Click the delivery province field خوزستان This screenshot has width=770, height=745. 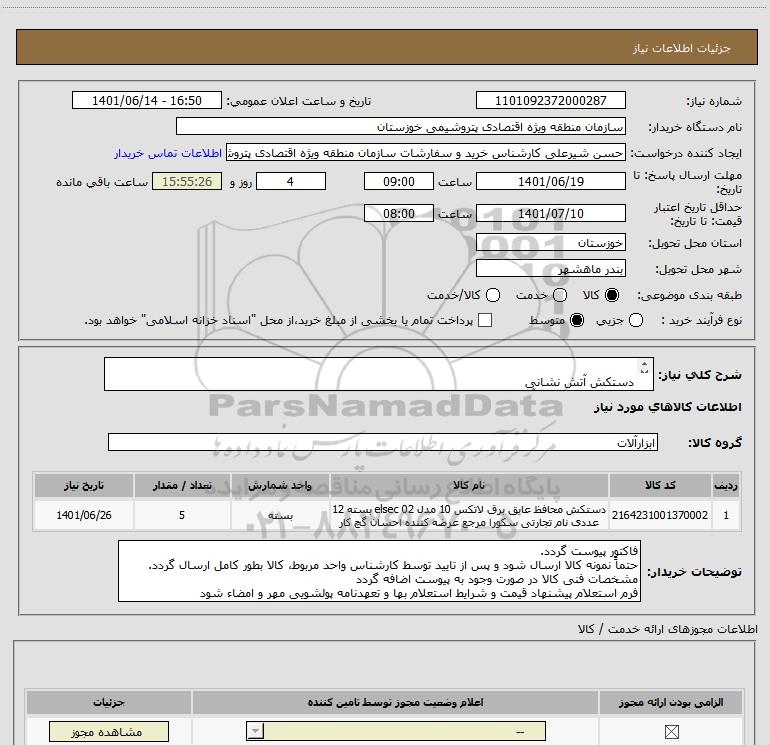550,243
